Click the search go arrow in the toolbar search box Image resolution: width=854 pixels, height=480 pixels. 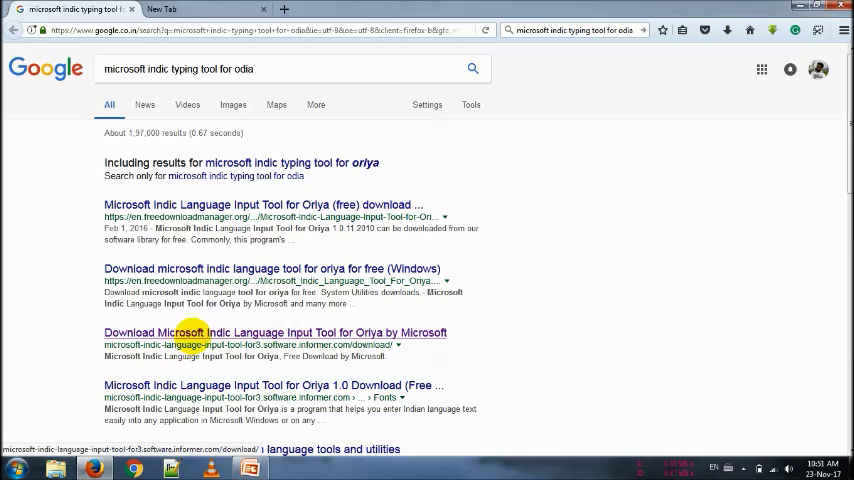click(643, 31)
